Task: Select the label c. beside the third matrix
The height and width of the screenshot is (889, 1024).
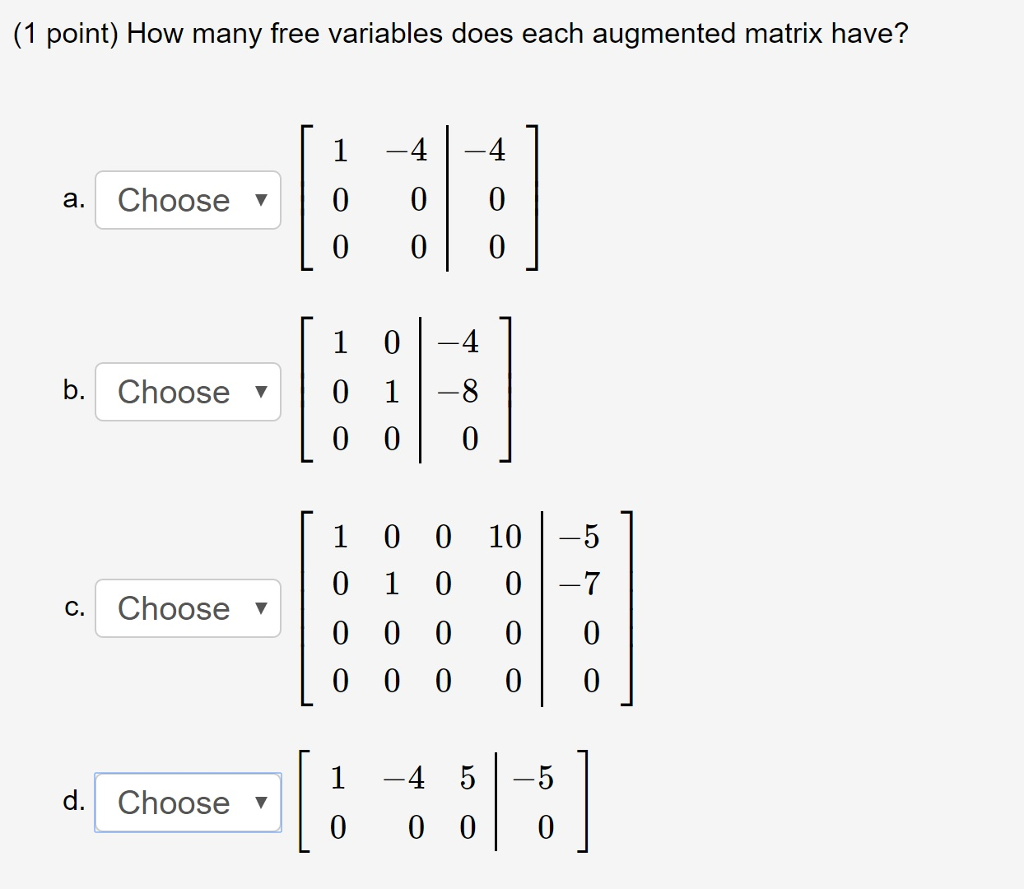Action: pos(70,608)
